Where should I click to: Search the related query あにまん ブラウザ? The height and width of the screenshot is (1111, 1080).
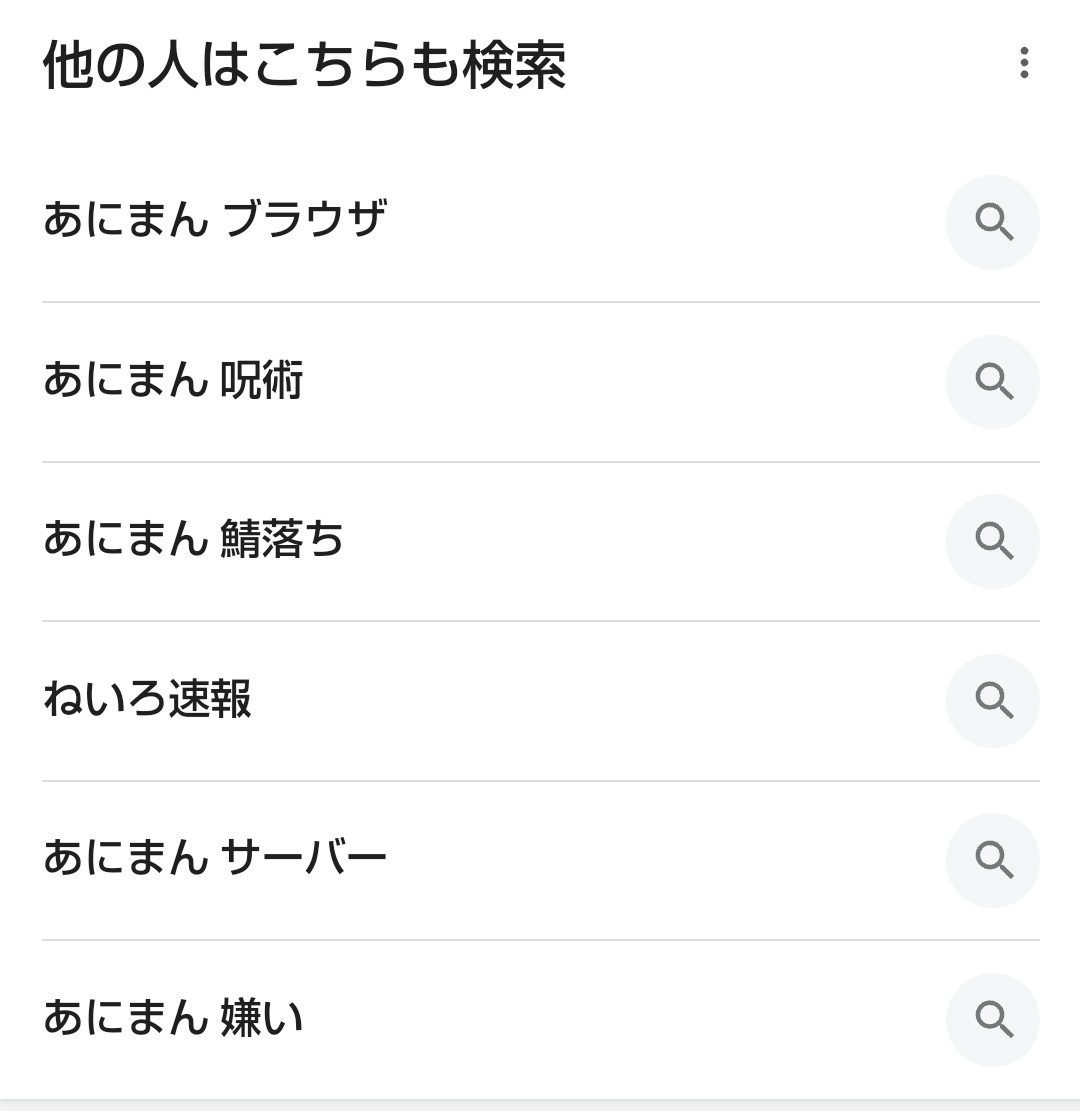(214, 220)
